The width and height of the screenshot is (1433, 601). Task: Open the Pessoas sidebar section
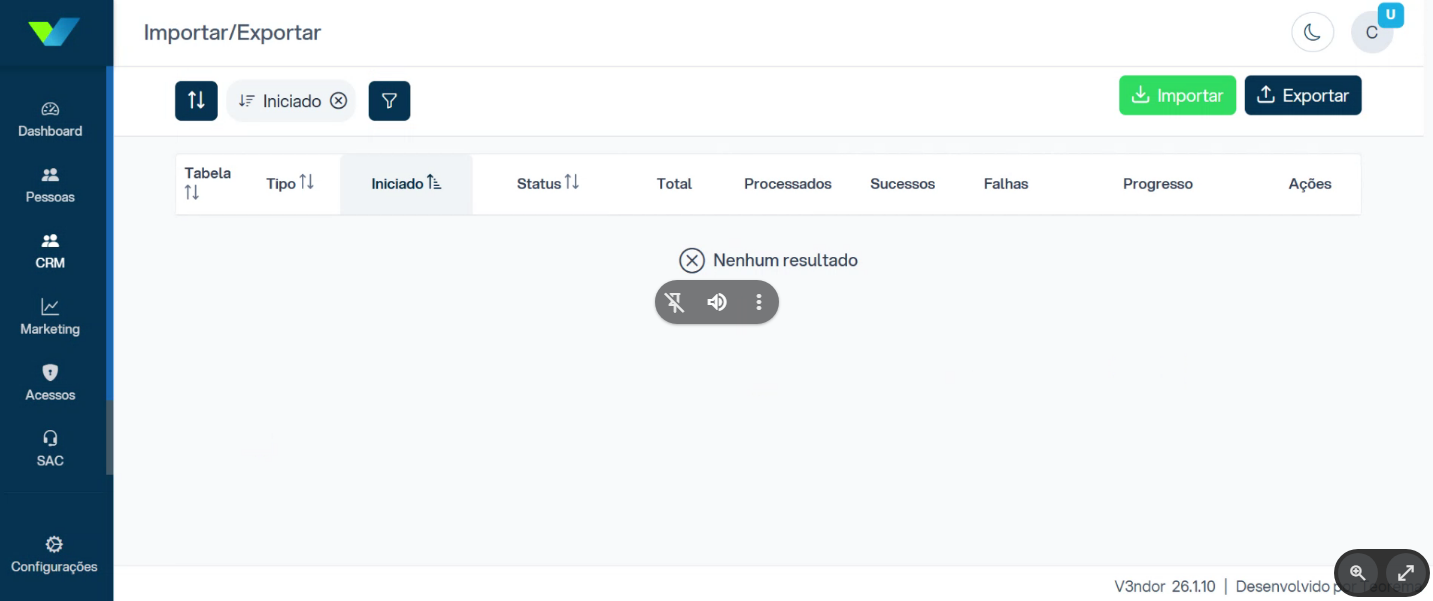50,185
